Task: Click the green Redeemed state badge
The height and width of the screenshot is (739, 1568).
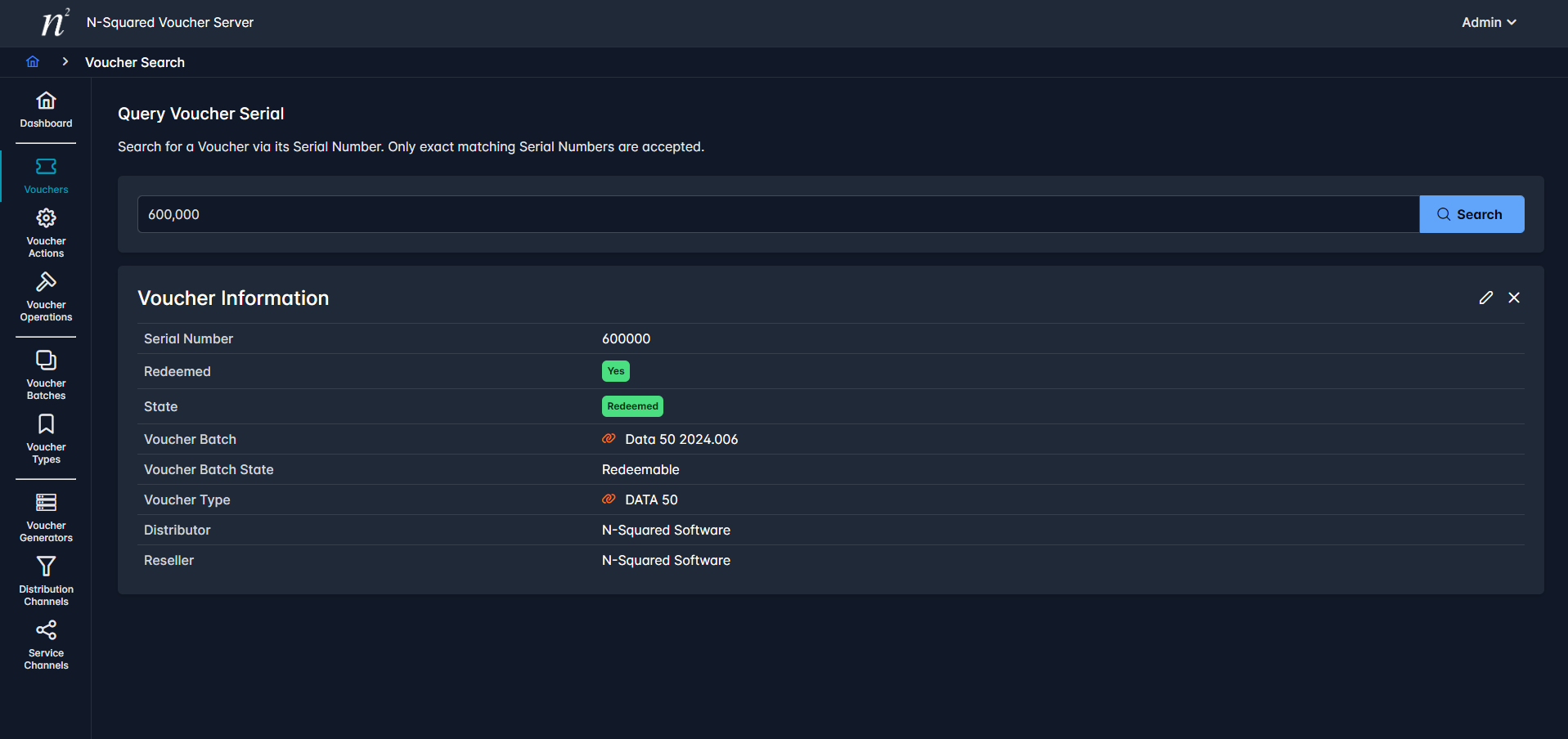Action: click(632, 406)
